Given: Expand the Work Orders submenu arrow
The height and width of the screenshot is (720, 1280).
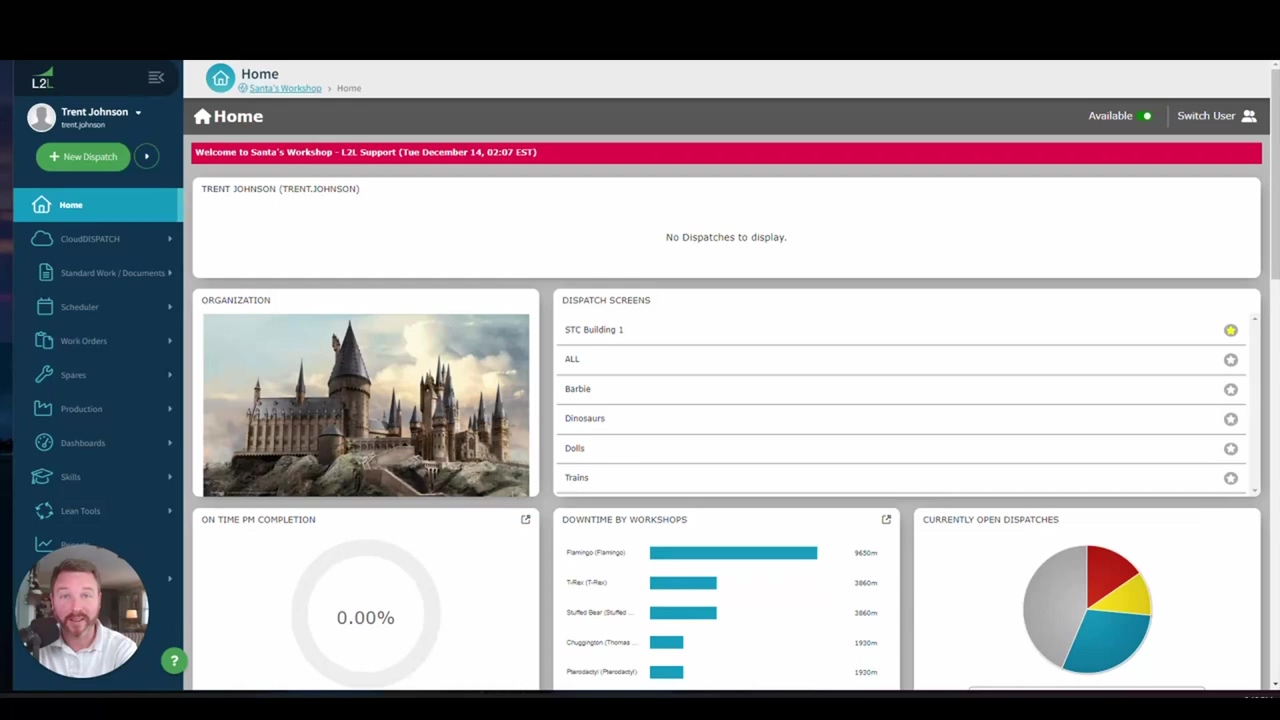Looking at the screenshot, I should click(170, 341).
